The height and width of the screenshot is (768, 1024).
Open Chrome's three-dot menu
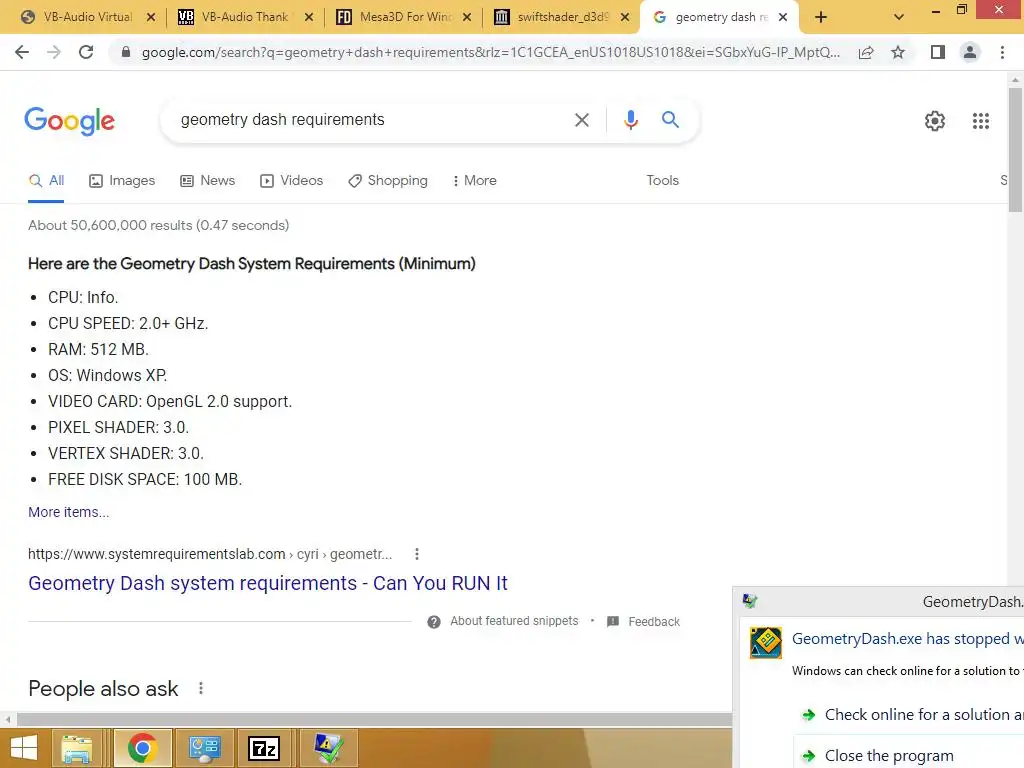click(x=1002, y=52)
